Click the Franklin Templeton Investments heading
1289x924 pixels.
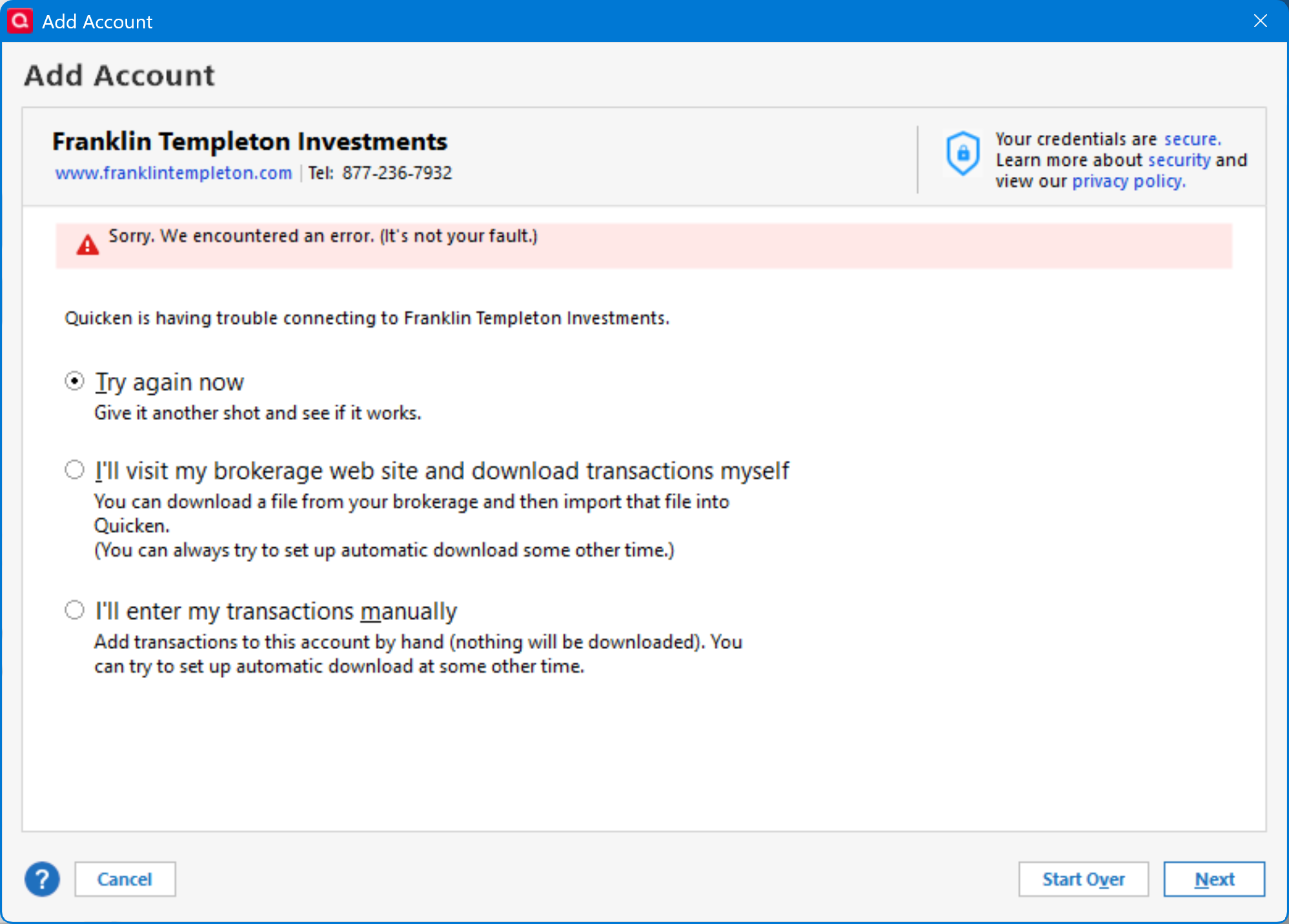(x=250, y=141)
